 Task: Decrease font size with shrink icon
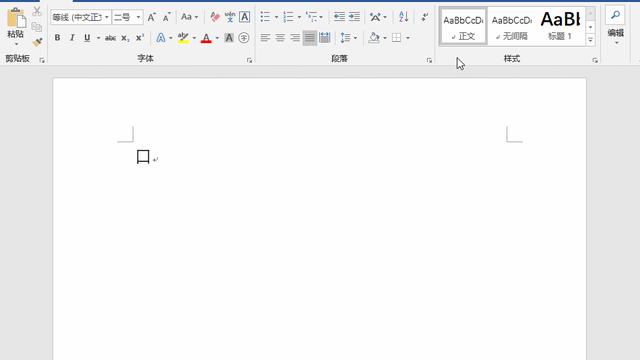tap(166, 17)
